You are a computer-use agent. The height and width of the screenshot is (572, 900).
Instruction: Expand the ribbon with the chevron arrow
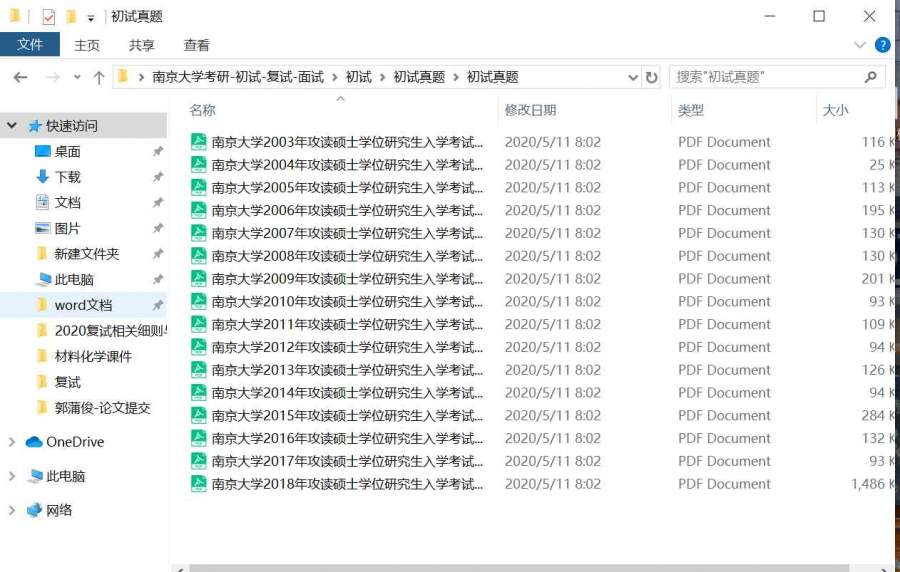click(859, 45)
